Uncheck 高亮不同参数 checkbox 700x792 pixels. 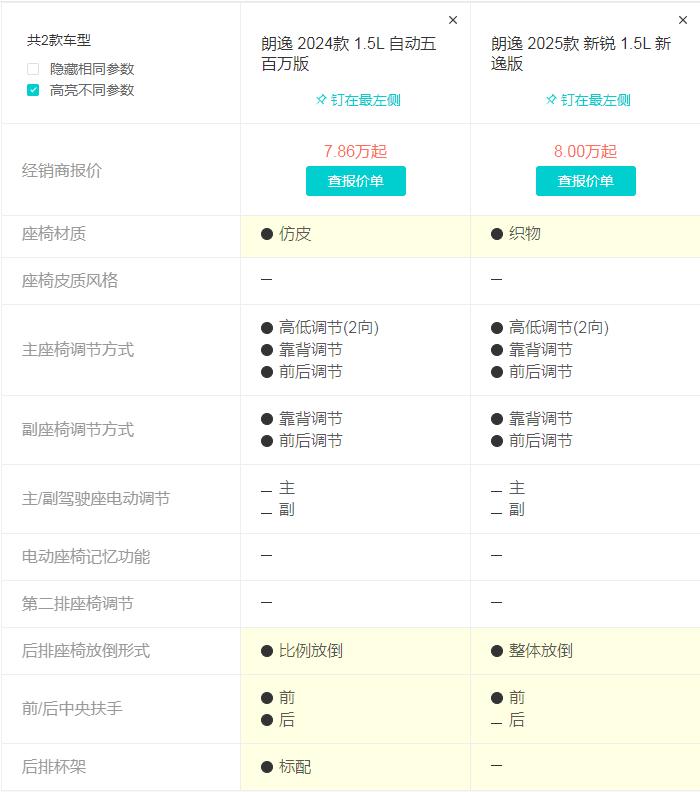pos(33,90)
